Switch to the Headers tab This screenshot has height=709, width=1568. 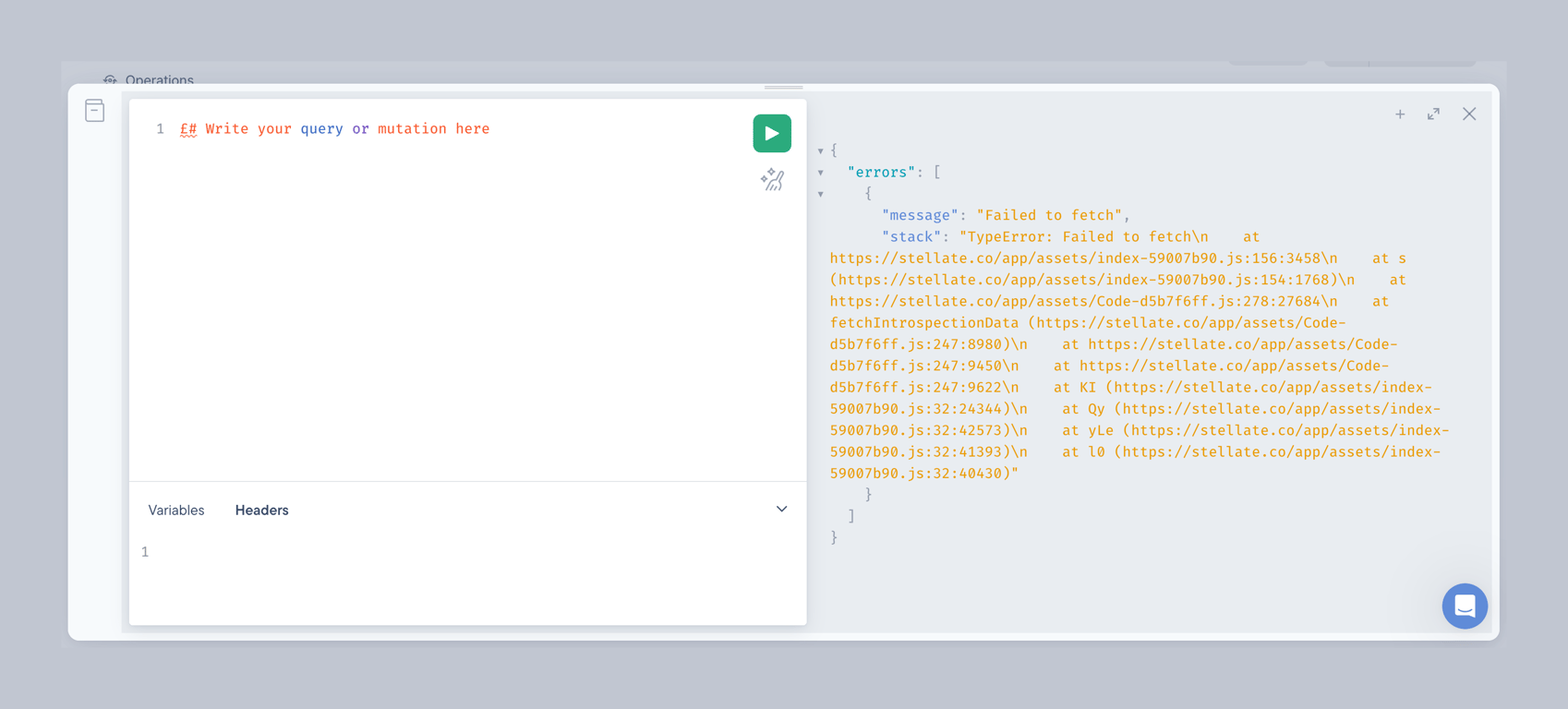(261, 511)
